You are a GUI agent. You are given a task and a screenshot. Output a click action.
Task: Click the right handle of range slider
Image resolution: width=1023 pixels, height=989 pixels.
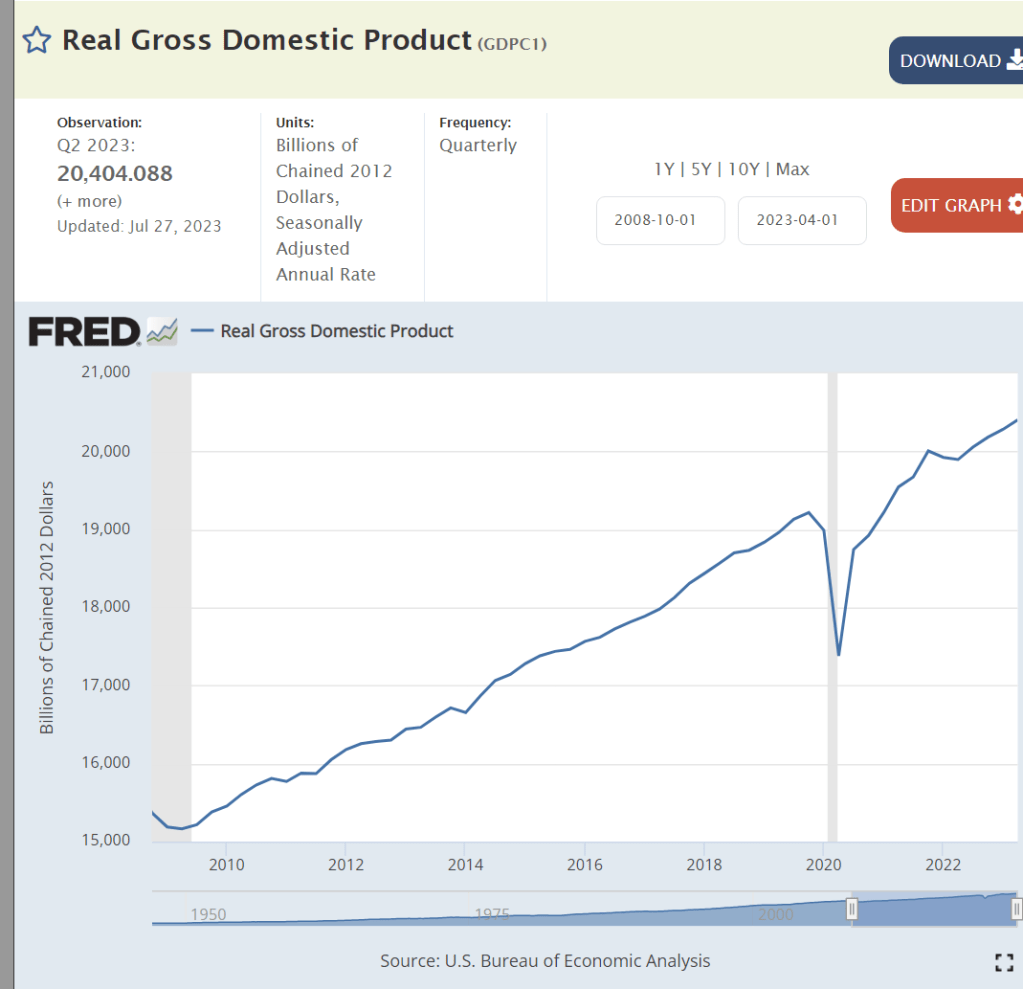click(x=1016, y=909)
